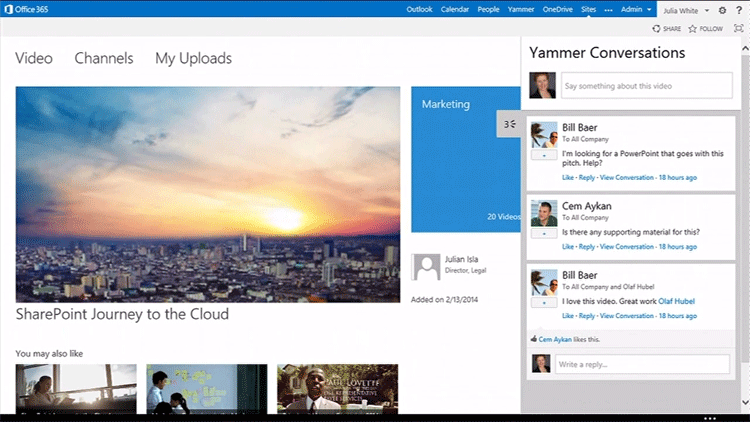Switch to the Channels tab

click(x=103, y=58)
